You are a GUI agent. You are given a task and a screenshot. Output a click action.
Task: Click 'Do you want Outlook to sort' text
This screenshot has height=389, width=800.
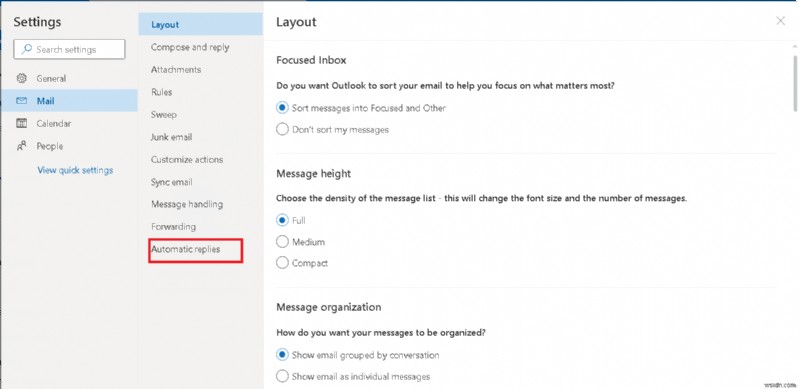(445, 86)
